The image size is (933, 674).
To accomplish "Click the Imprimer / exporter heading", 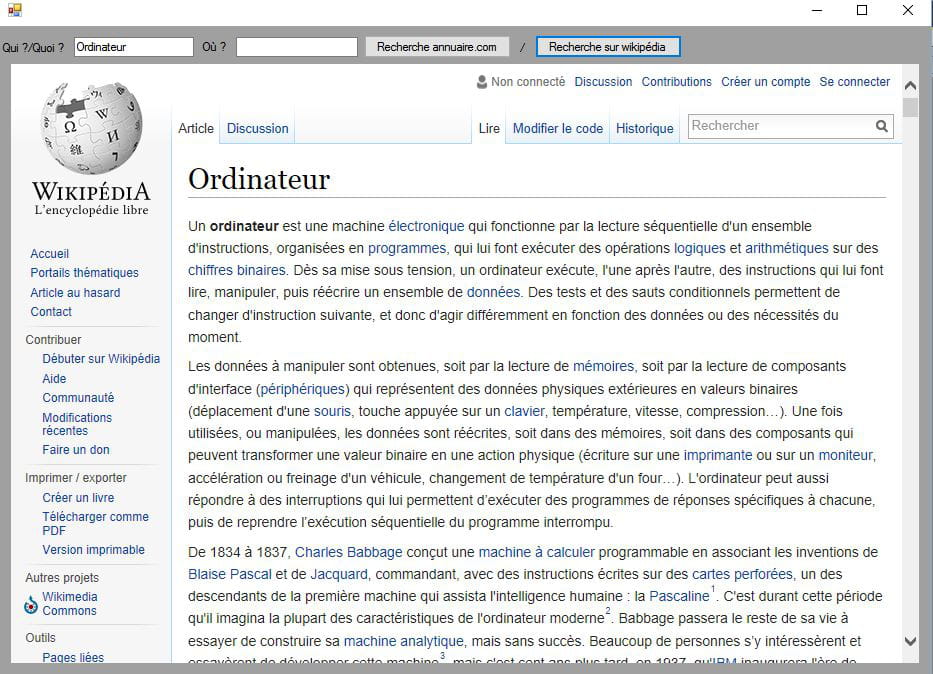I will coord(76,478).
